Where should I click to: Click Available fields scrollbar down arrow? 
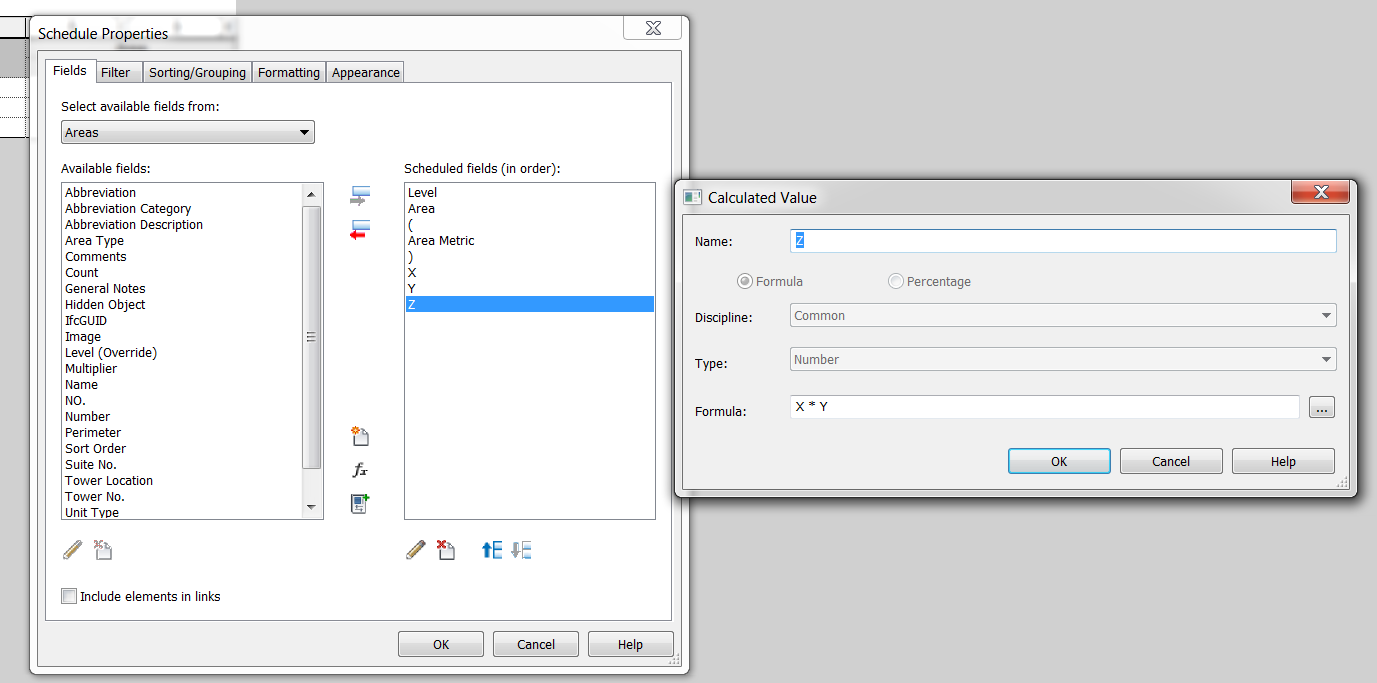coord(311,508)
